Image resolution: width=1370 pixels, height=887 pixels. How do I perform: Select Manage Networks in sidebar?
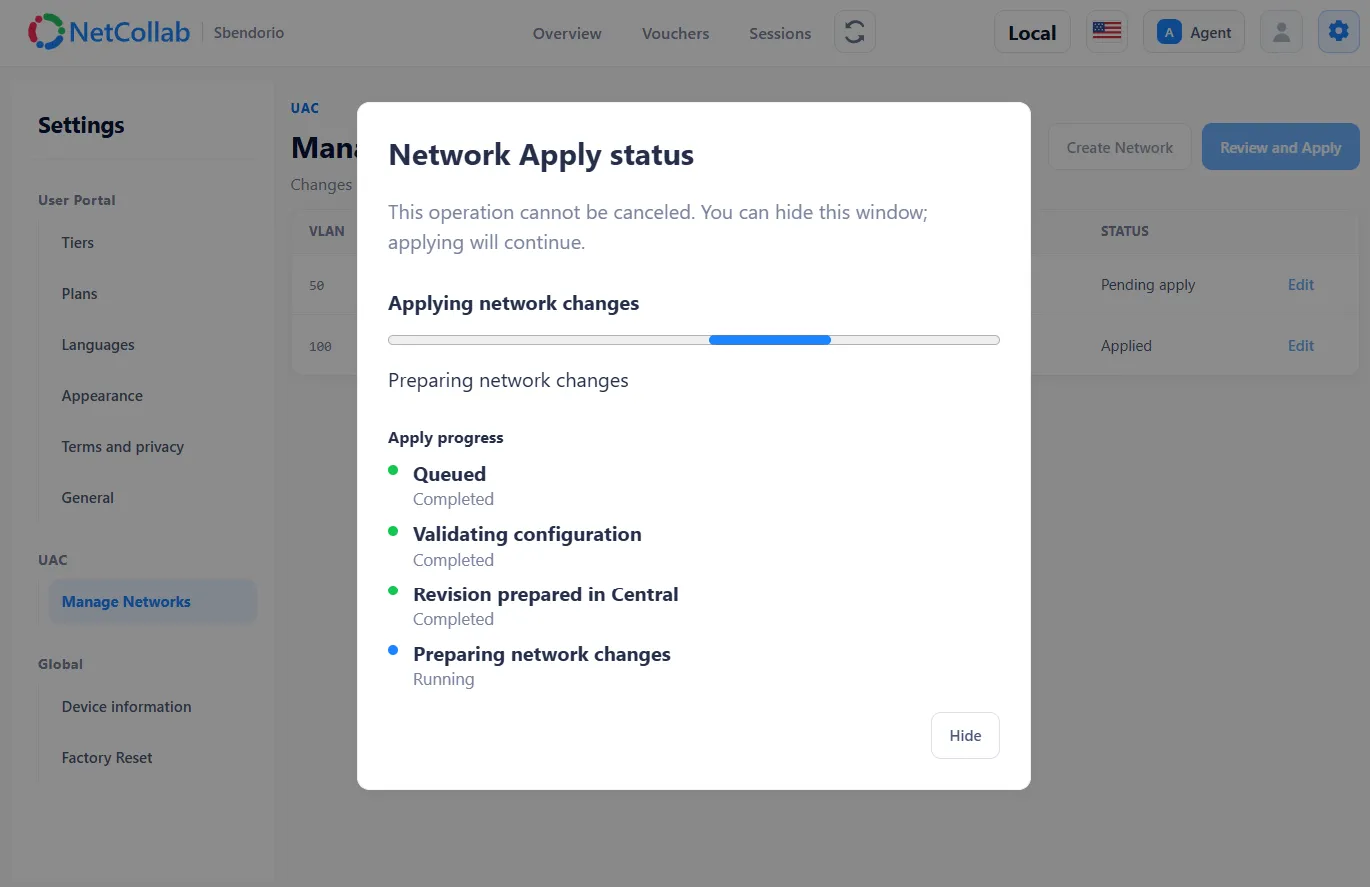152,602
